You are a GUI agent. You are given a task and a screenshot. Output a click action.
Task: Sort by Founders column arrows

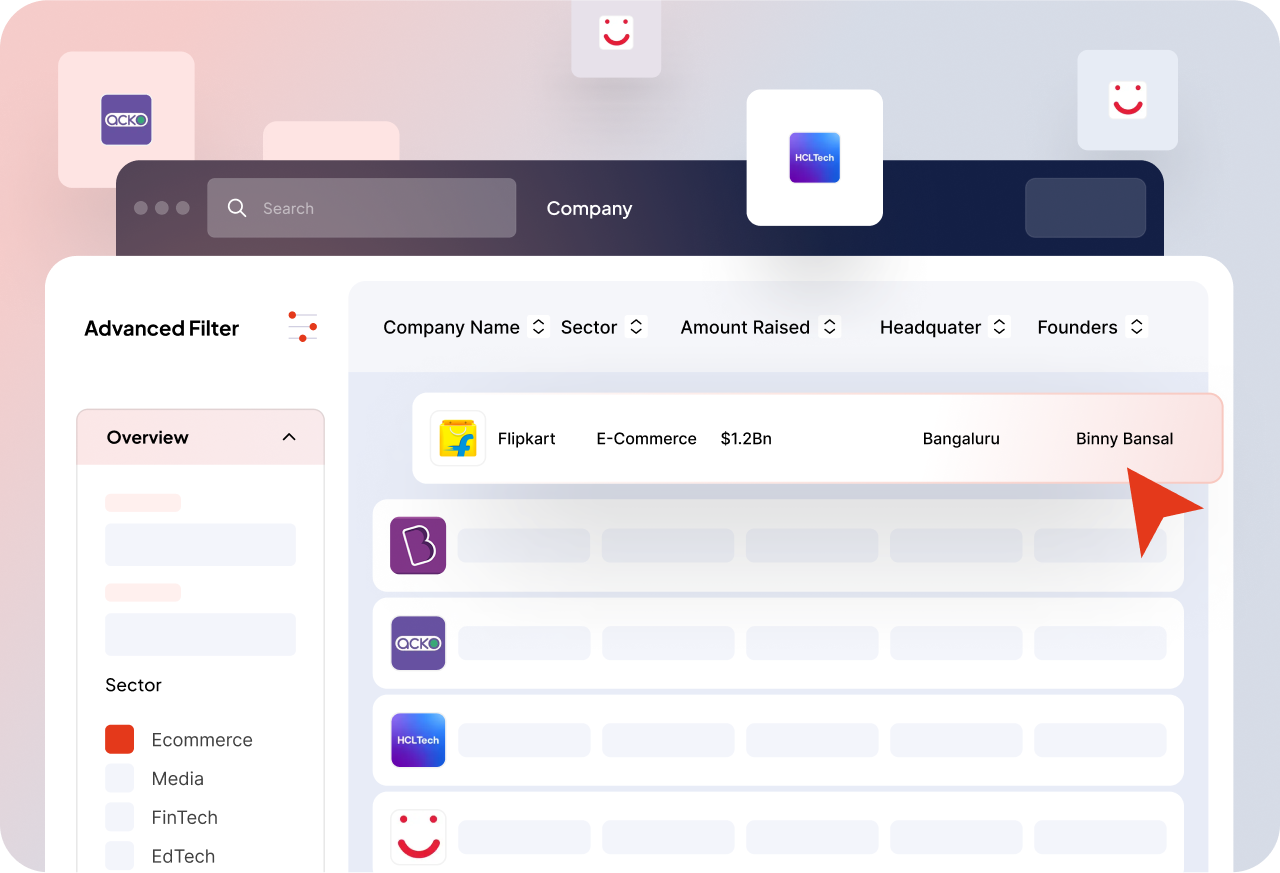[1136, 327]
